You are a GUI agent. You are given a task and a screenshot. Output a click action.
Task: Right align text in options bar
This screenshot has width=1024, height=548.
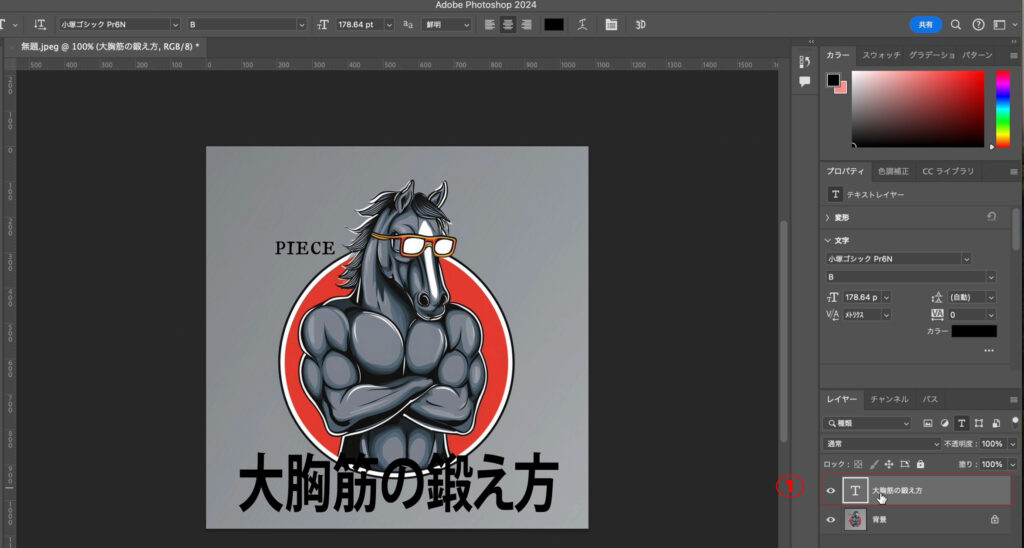[x=526, y=25]
